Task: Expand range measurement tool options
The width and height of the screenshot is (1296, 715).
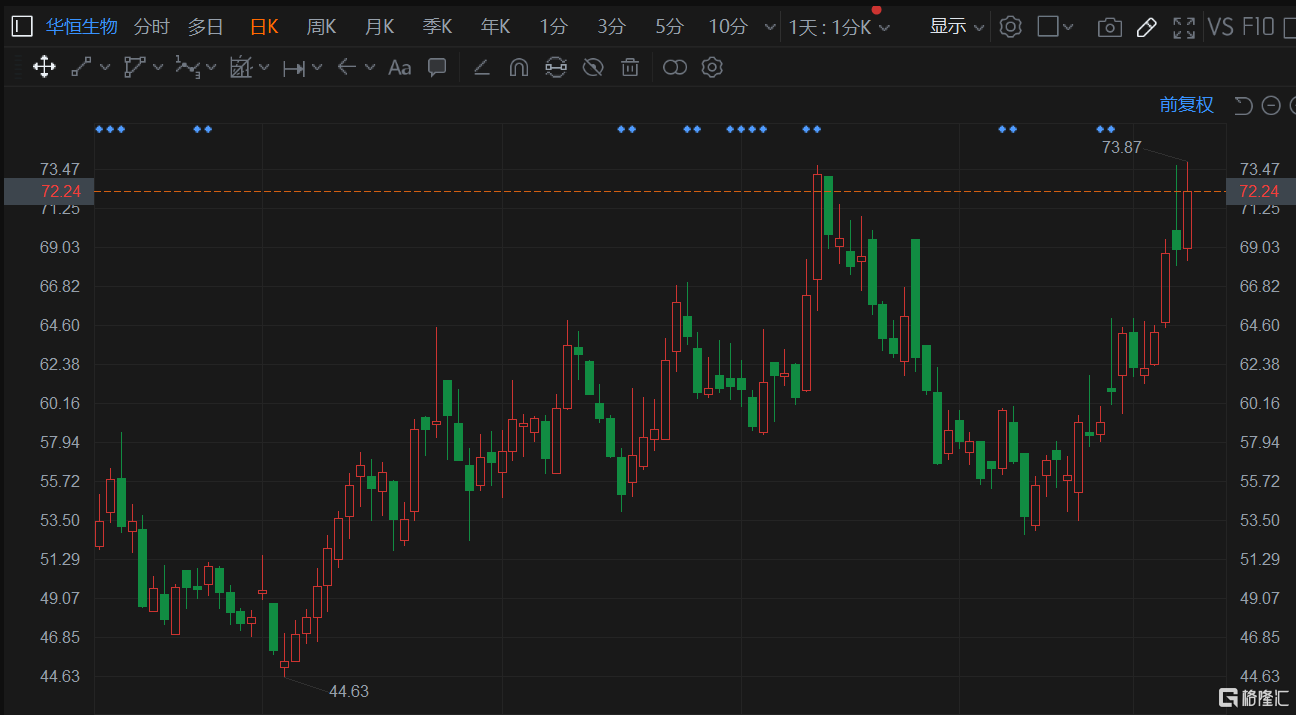Action: [x=317, y=68]
